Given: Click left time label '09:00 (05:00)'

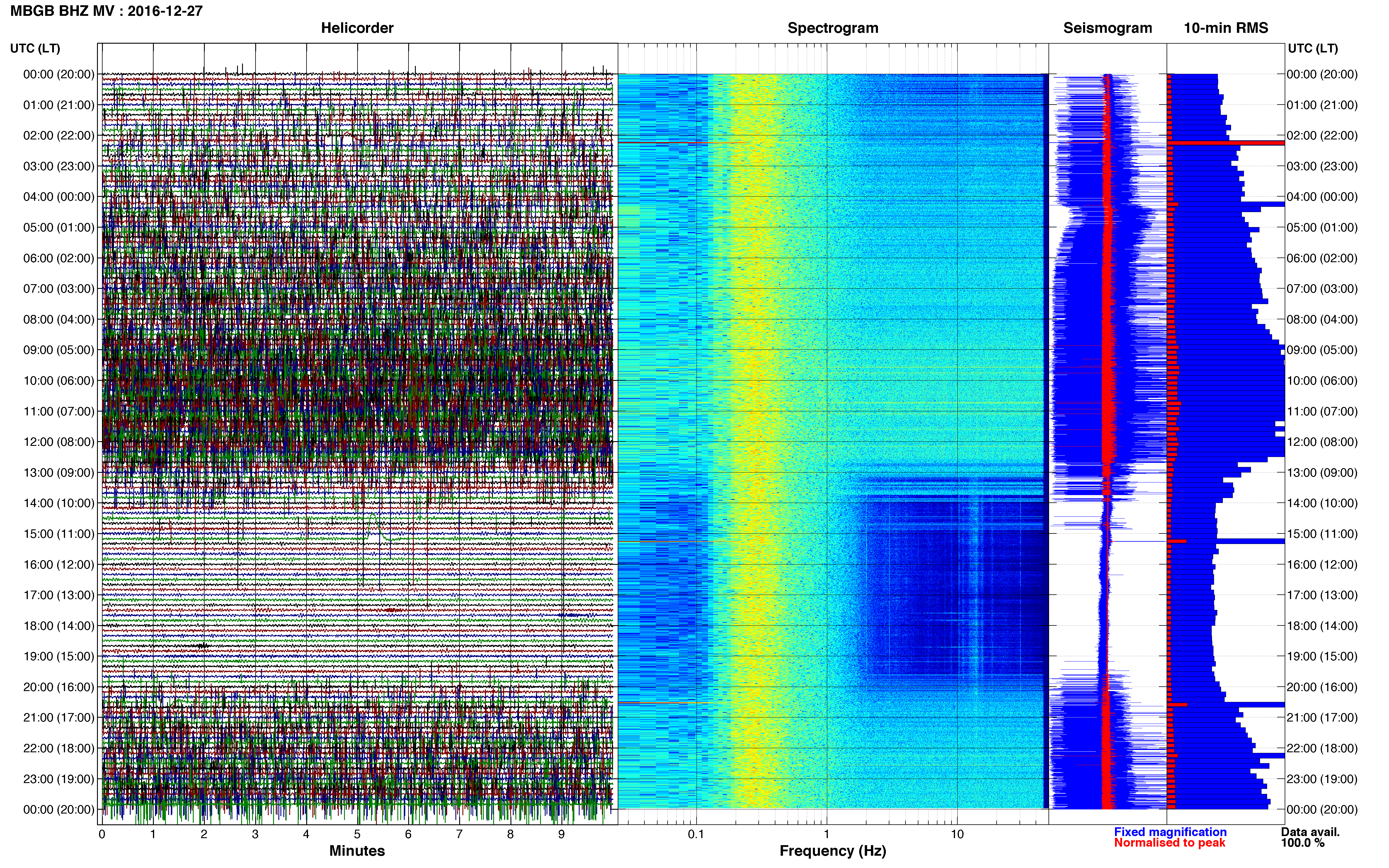Looking at the screenshot, I should click(59, 350).
